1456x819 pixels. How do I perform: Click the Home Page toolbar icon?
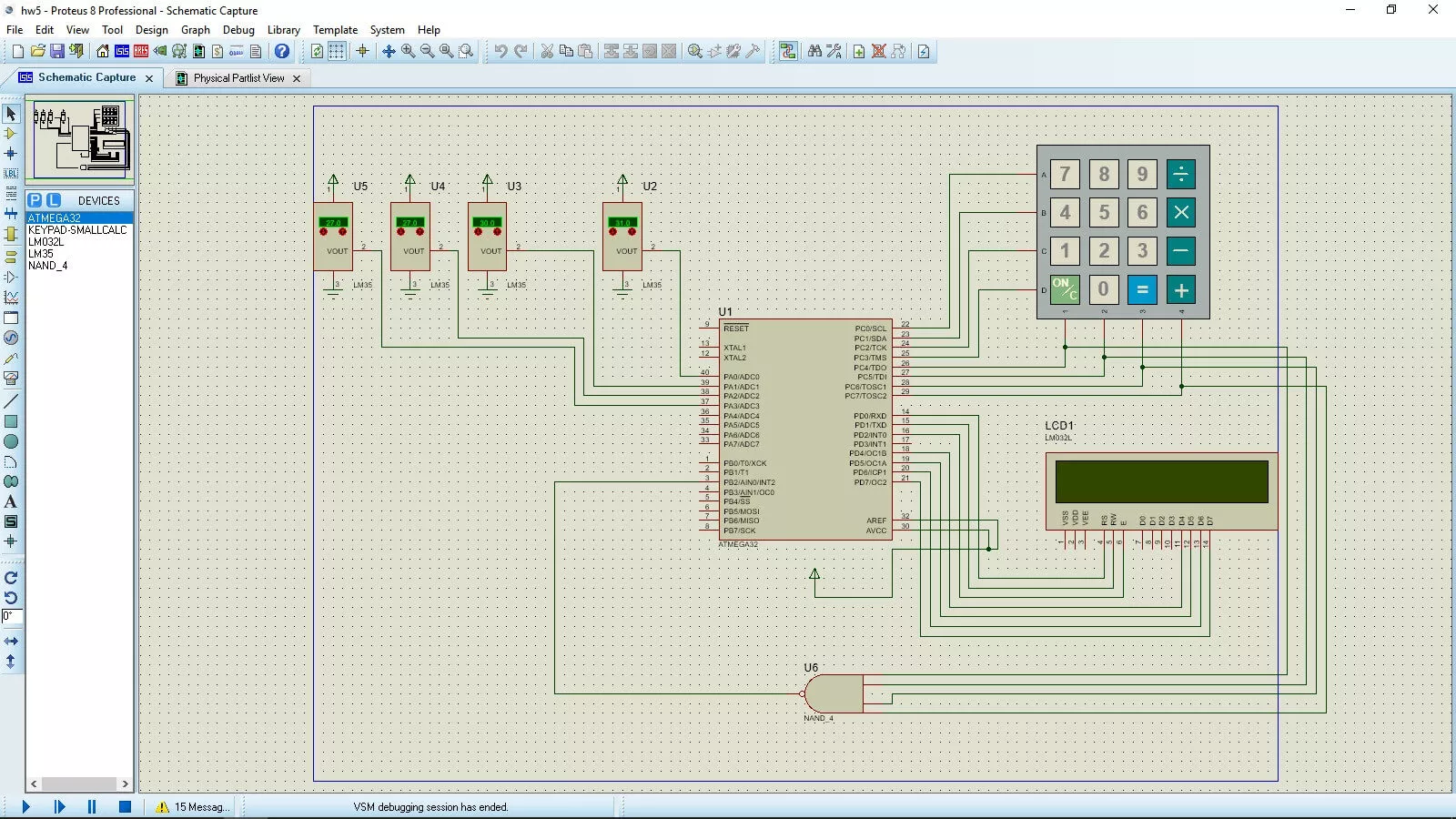103,51
